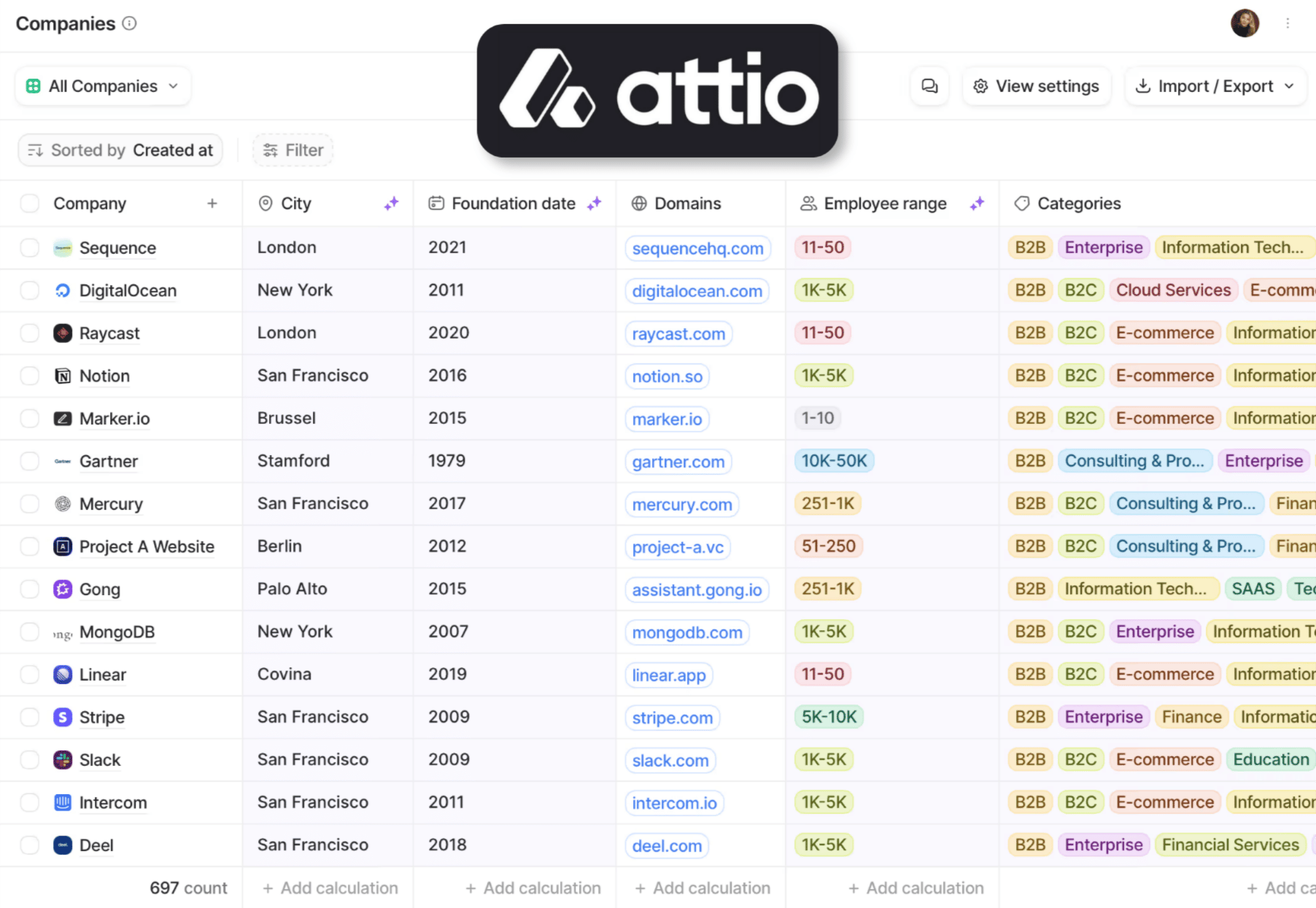Select the DigitalOcean row checkbox
The image size is (1316, 908).
(x=29, y=290)
